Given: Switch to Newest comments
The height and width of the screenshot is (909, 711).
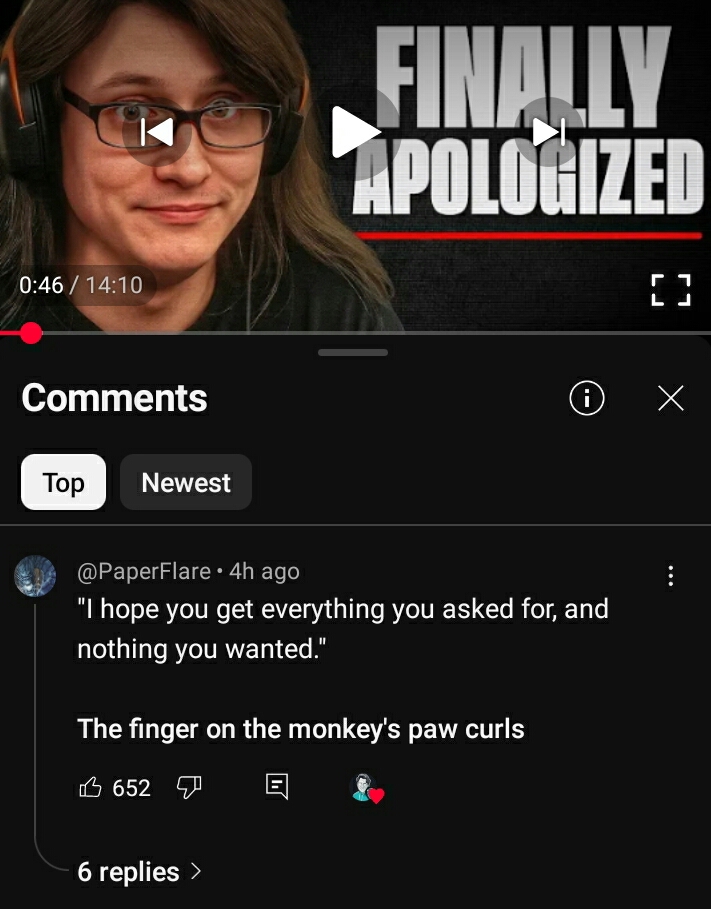Looking at the screenshot, I should 186,482.
